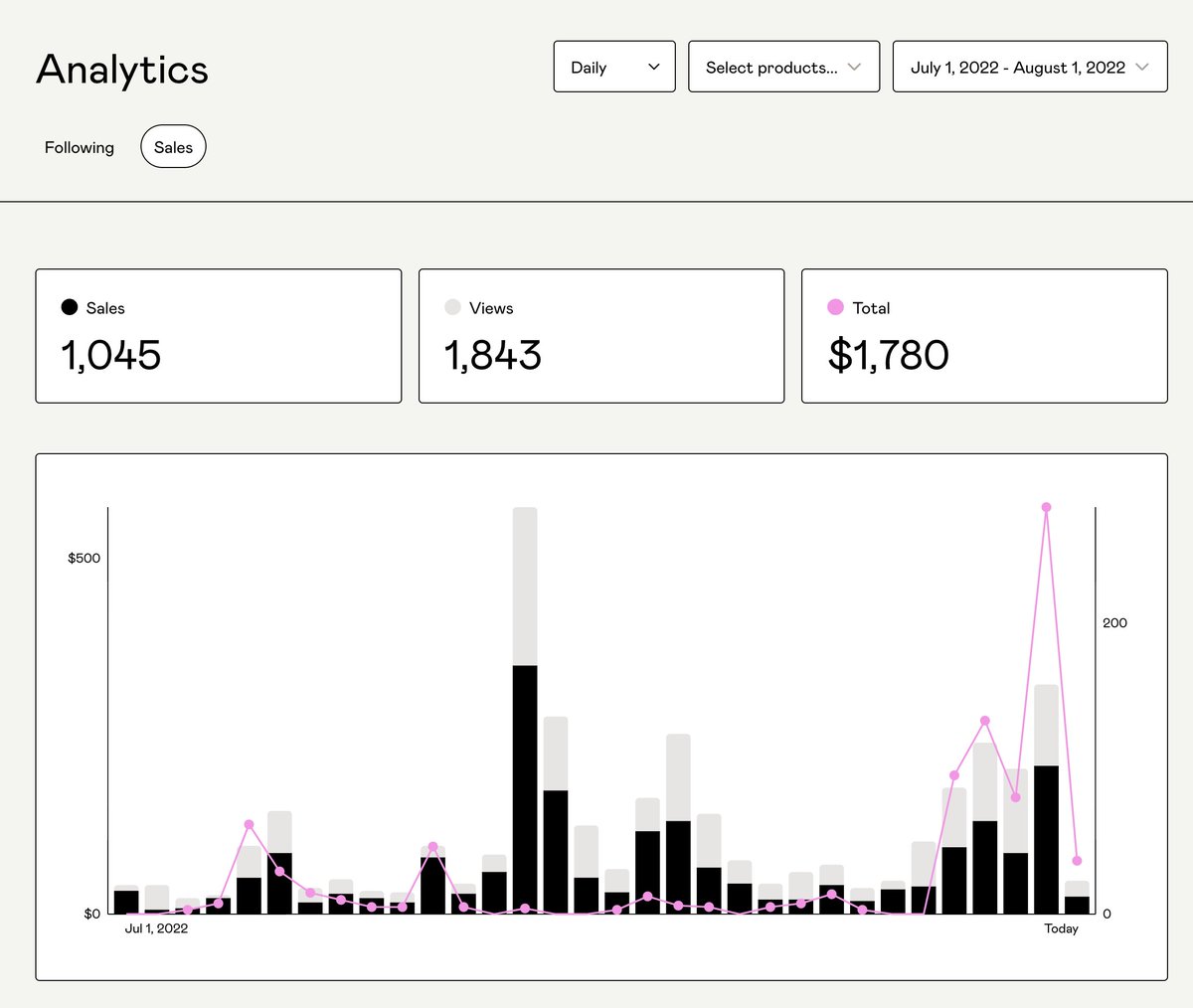Viewport: 1193px width, 1008px height.
Task: Click the Daily dropdown chevron arrow
Action: click(x=653, y=68)
